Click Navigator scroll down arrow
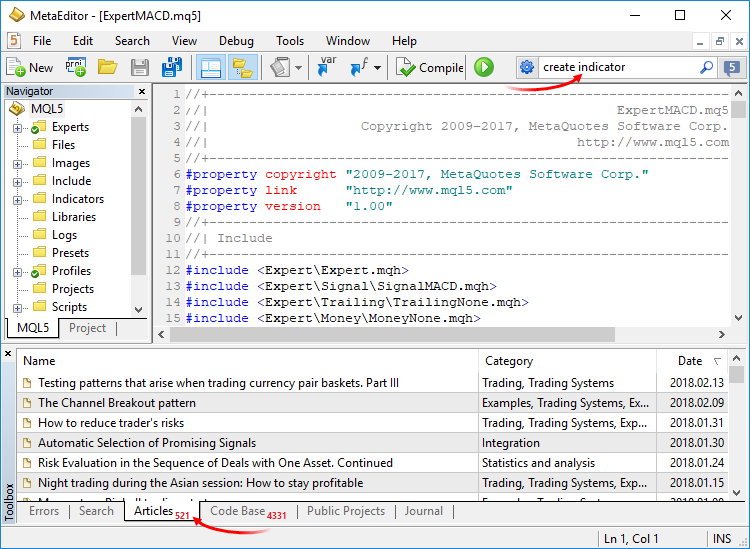The width and height of the screenshot is (750, 549). (x=139, y=309)
